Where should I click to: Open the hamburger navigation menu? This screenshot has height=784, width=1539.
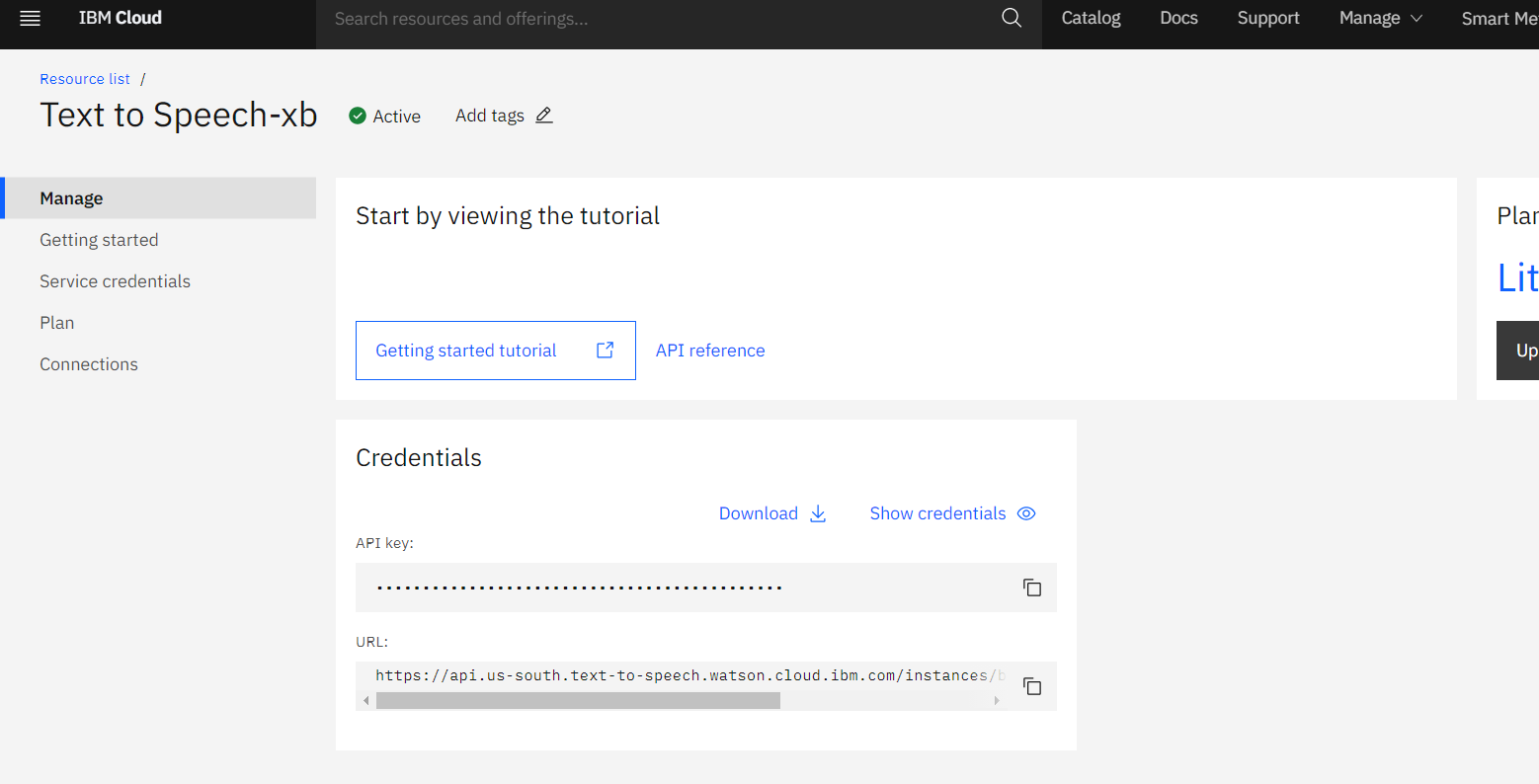tap(29, 17)
